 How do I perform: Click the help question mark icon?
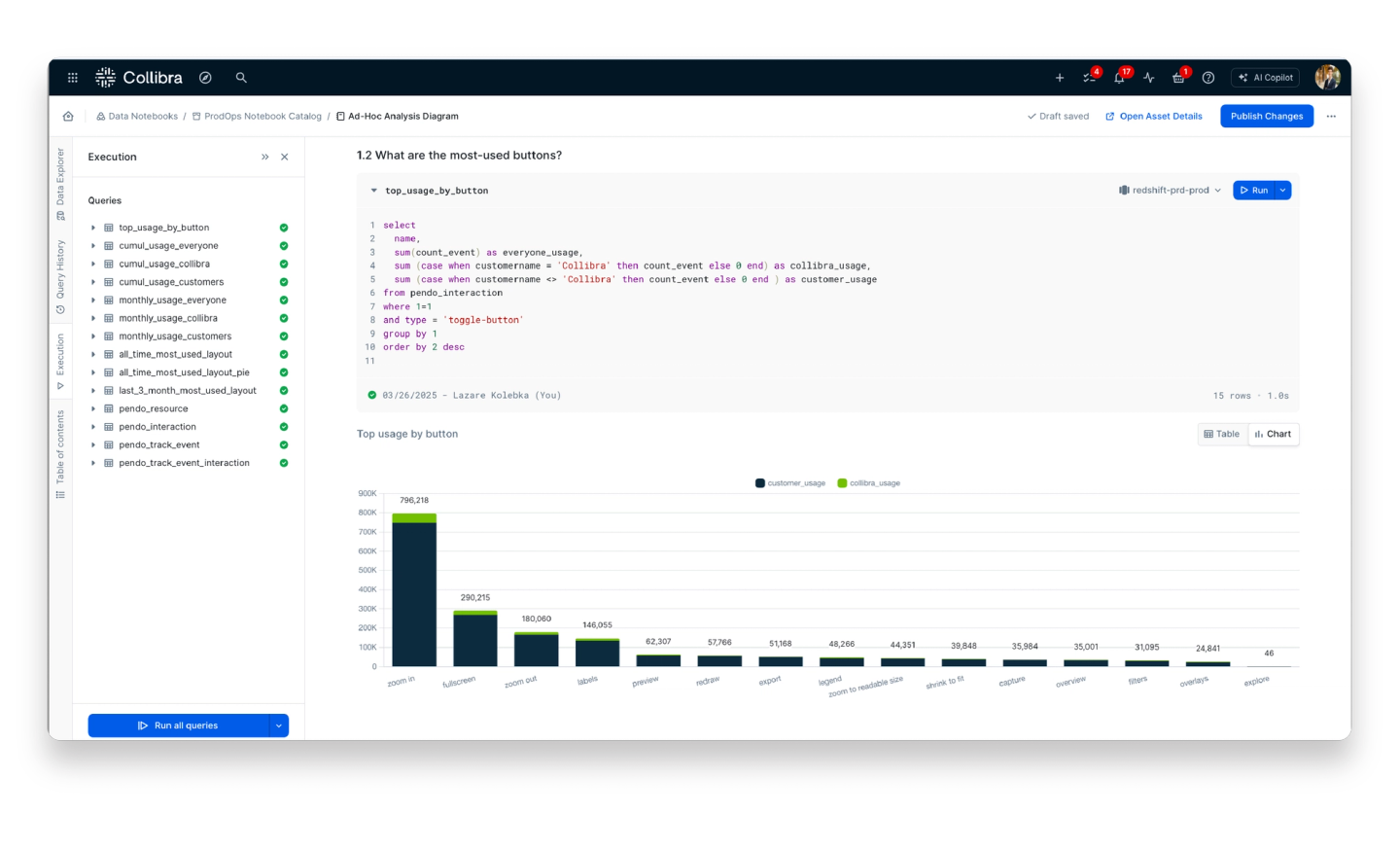pos(1208,78)
